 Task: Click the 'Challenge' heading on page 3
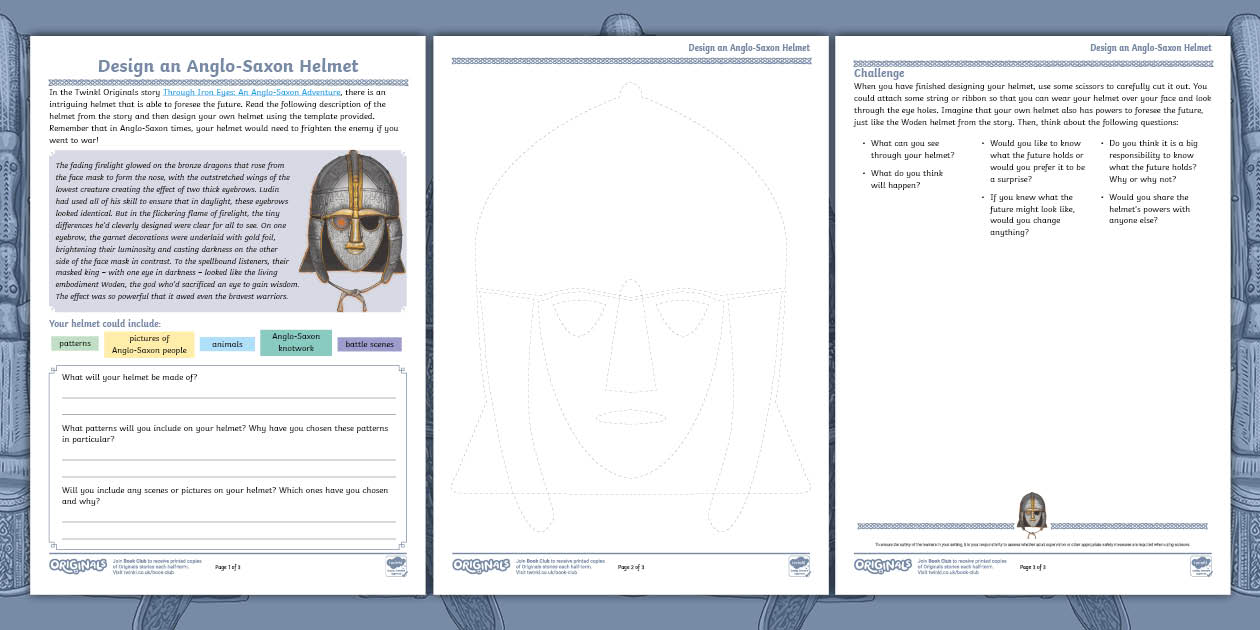tap(879, 73)
